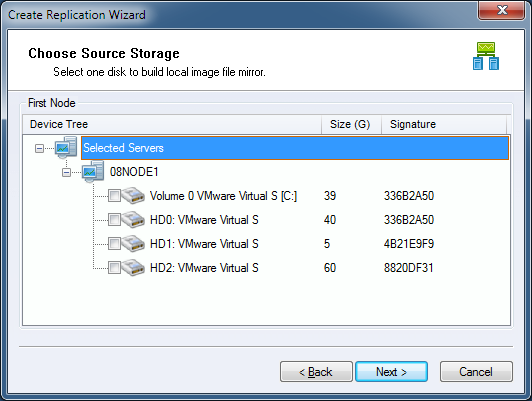Sort by Device Tree column header
Screen dimensions: 532x401
(x=172, y=124)
